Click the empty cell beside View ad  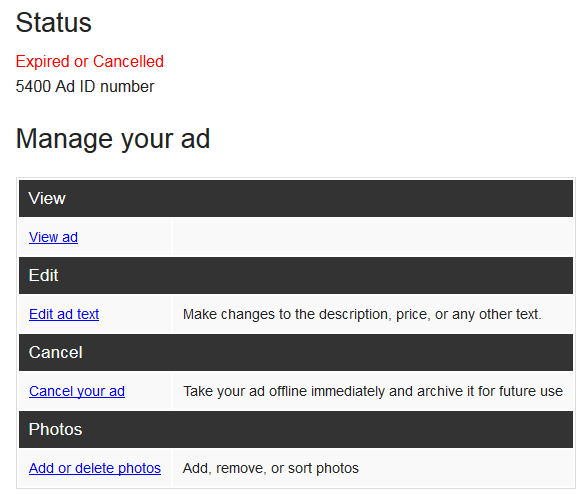[373, 237]
